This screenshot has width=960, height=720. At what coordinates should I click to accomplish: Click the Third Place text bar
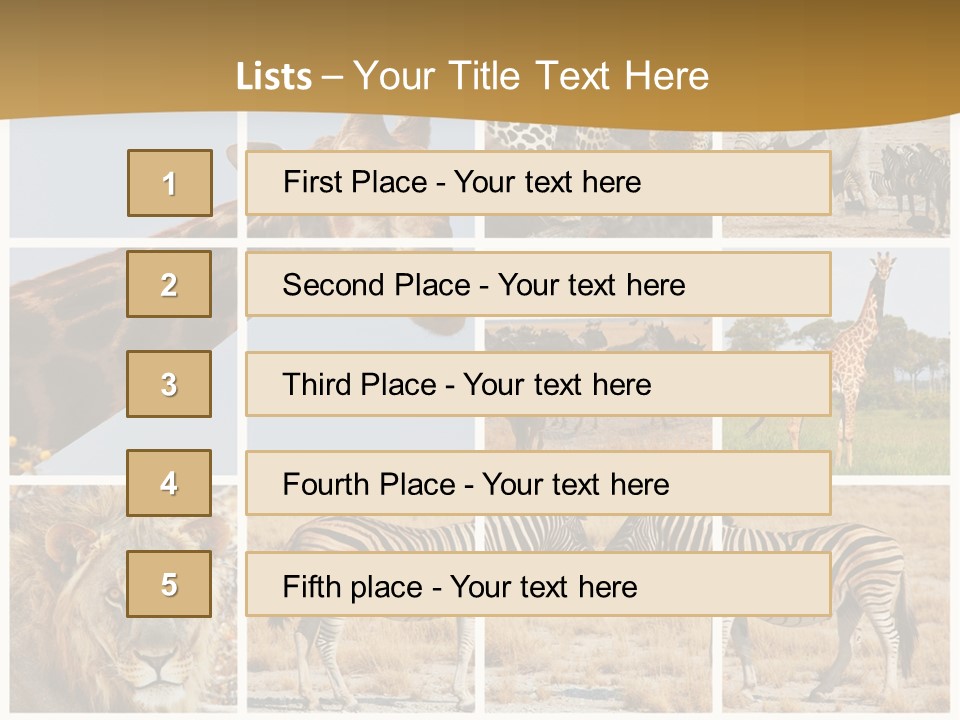(538, 384)
